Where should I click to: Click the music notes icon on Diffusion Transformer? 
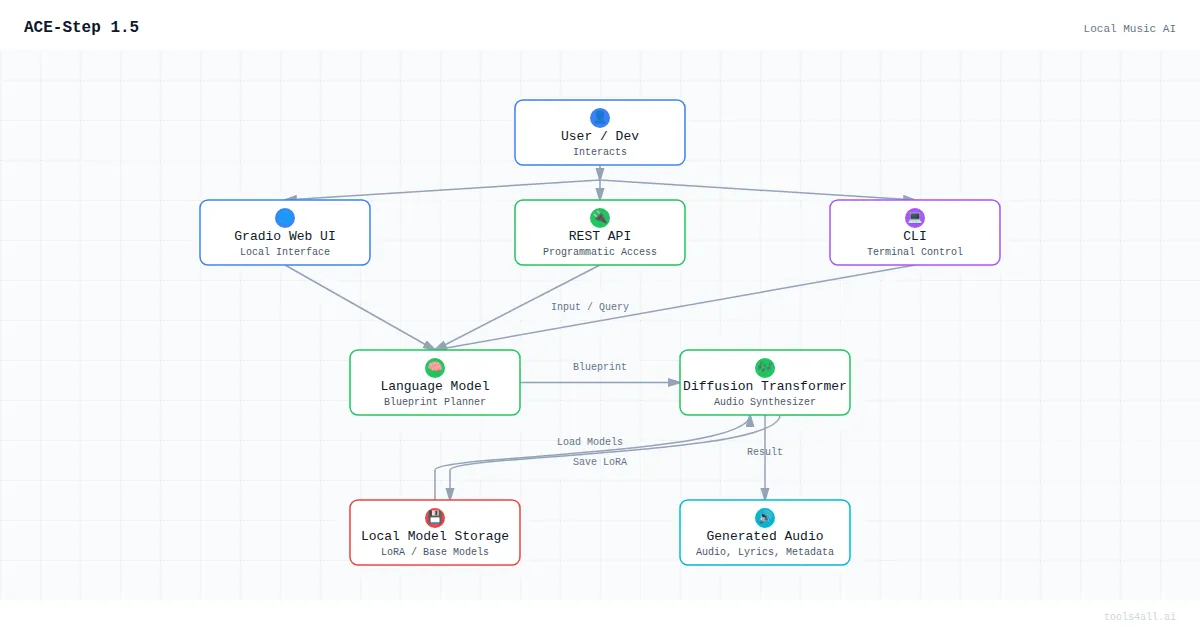[765, 368]
